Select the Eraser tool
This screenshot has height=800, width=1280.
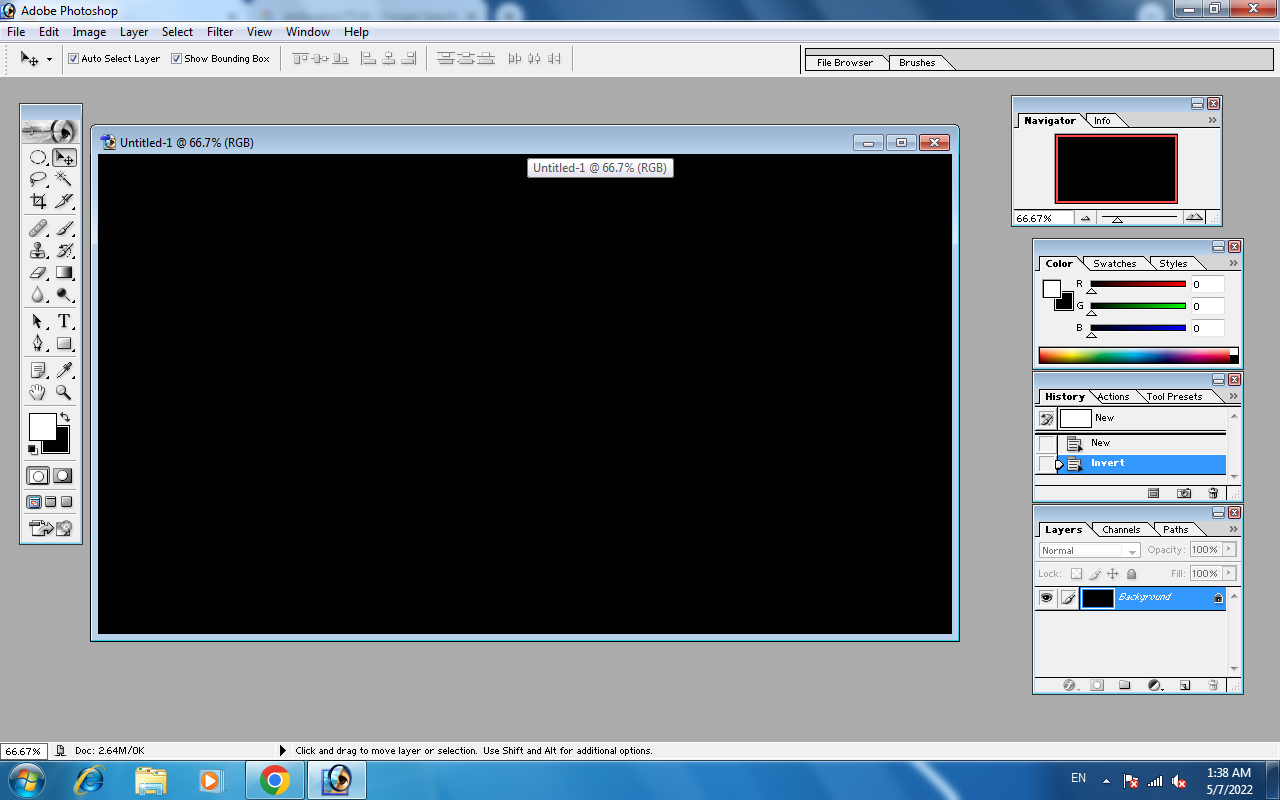click(38, 272)
